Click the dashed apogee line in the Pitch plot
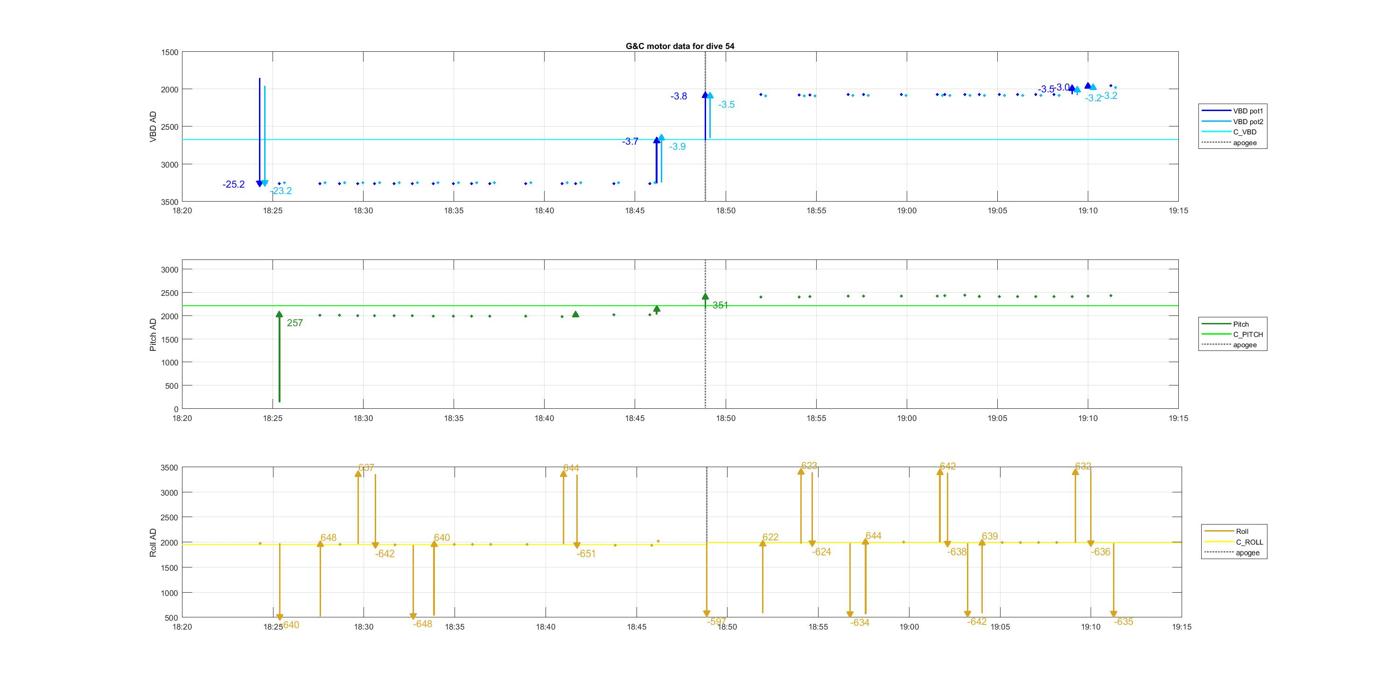This screenshot has width=1400, height=693. click(705, 334)
